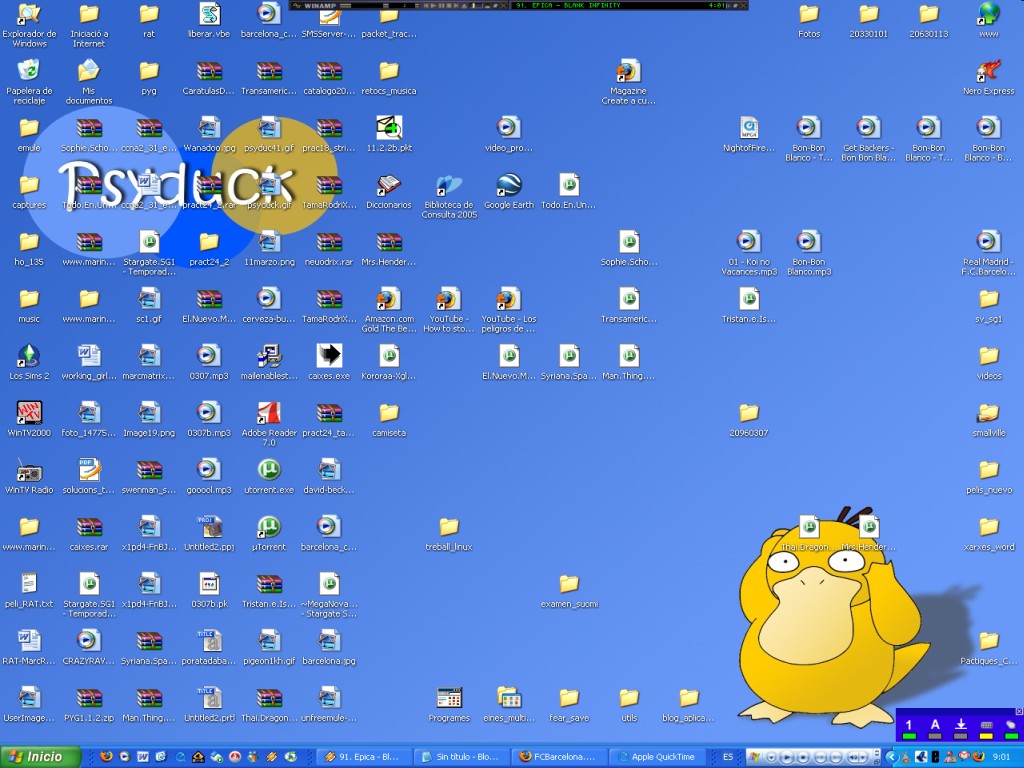Open the Programes shortcut icon

tap(449, 704)
